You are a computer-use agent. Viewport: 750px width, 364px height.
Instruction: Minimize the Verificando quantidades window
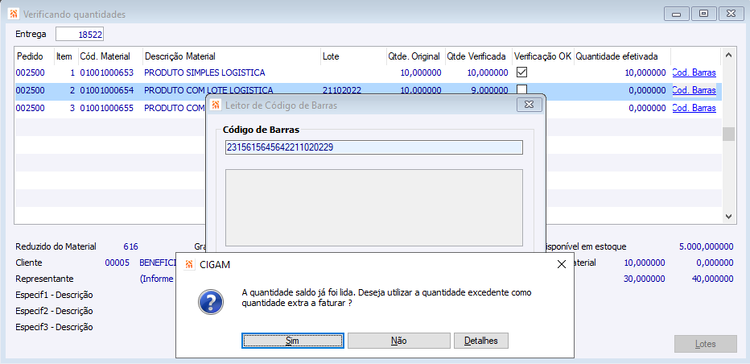point(676,14)
